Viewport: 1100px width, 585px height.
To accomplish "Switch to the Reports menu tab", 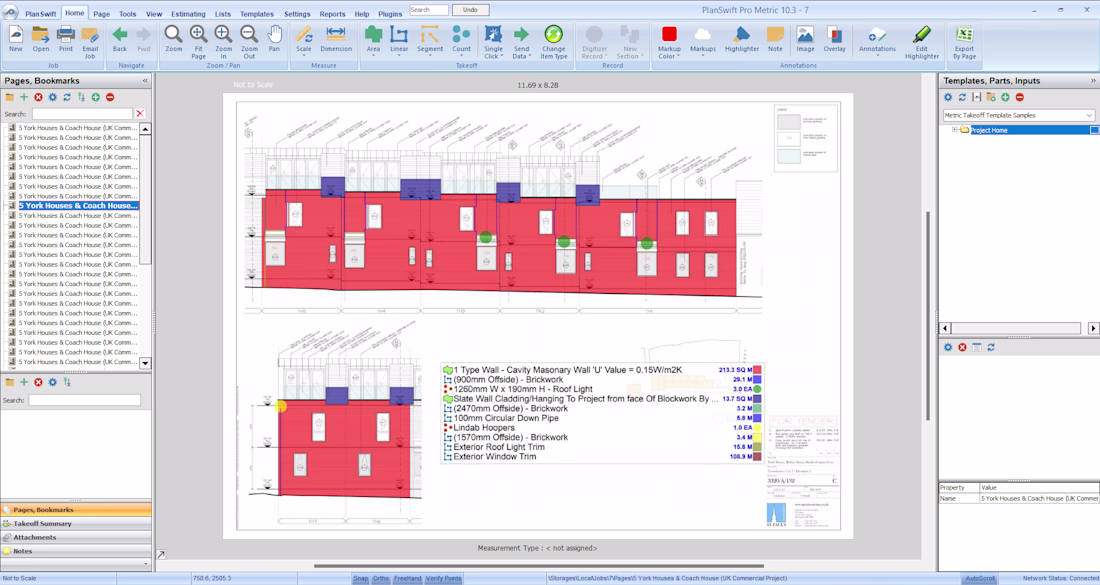I will pos(332,14).
